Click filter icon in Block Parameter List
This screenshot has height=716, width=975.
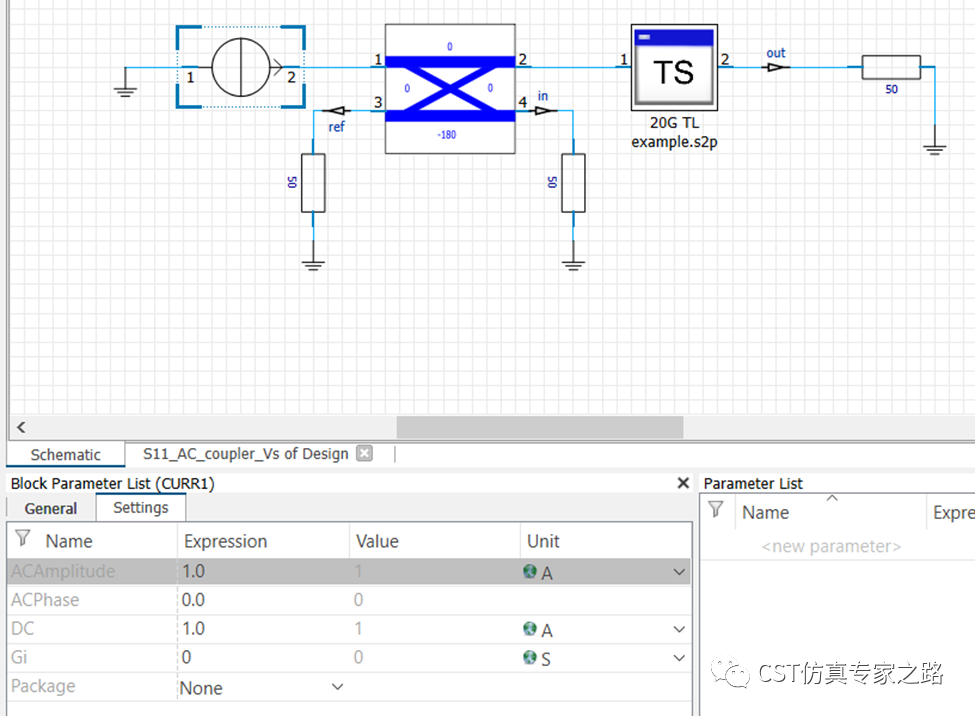[23, 538]
